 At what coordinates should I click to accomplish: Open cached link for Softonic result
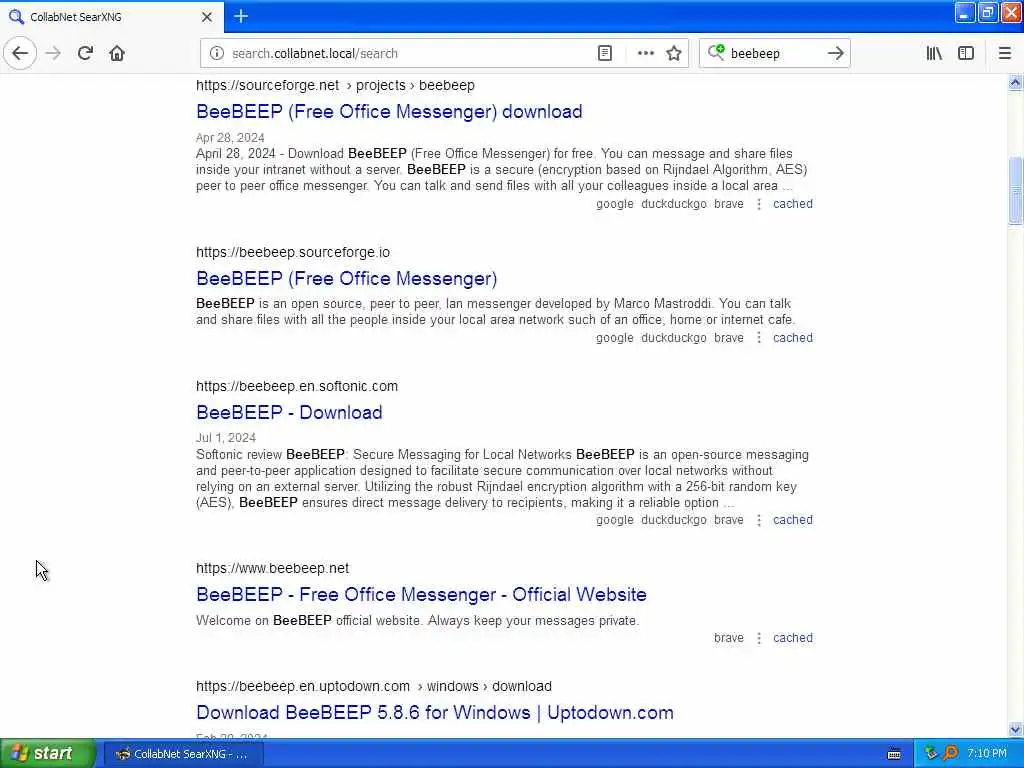click(793, 520)
